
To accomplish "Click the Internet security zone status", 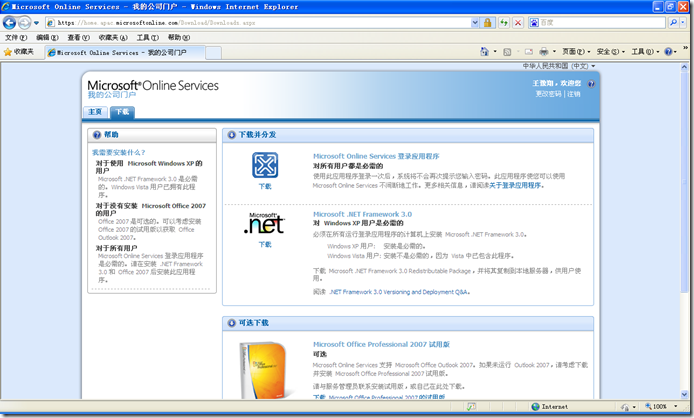I will [550, 406].
